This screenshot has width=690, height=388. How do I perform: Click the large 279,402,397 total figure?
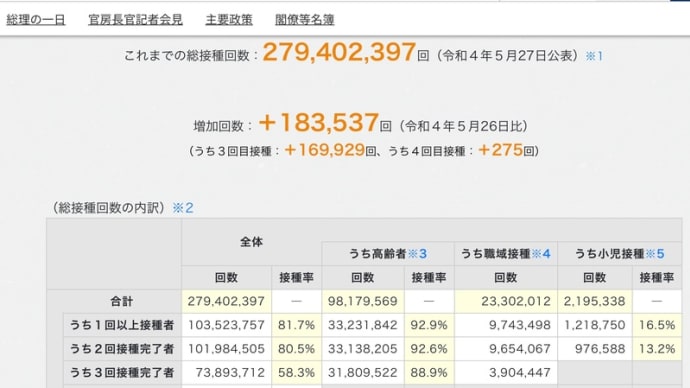click(x=339, y=52)
